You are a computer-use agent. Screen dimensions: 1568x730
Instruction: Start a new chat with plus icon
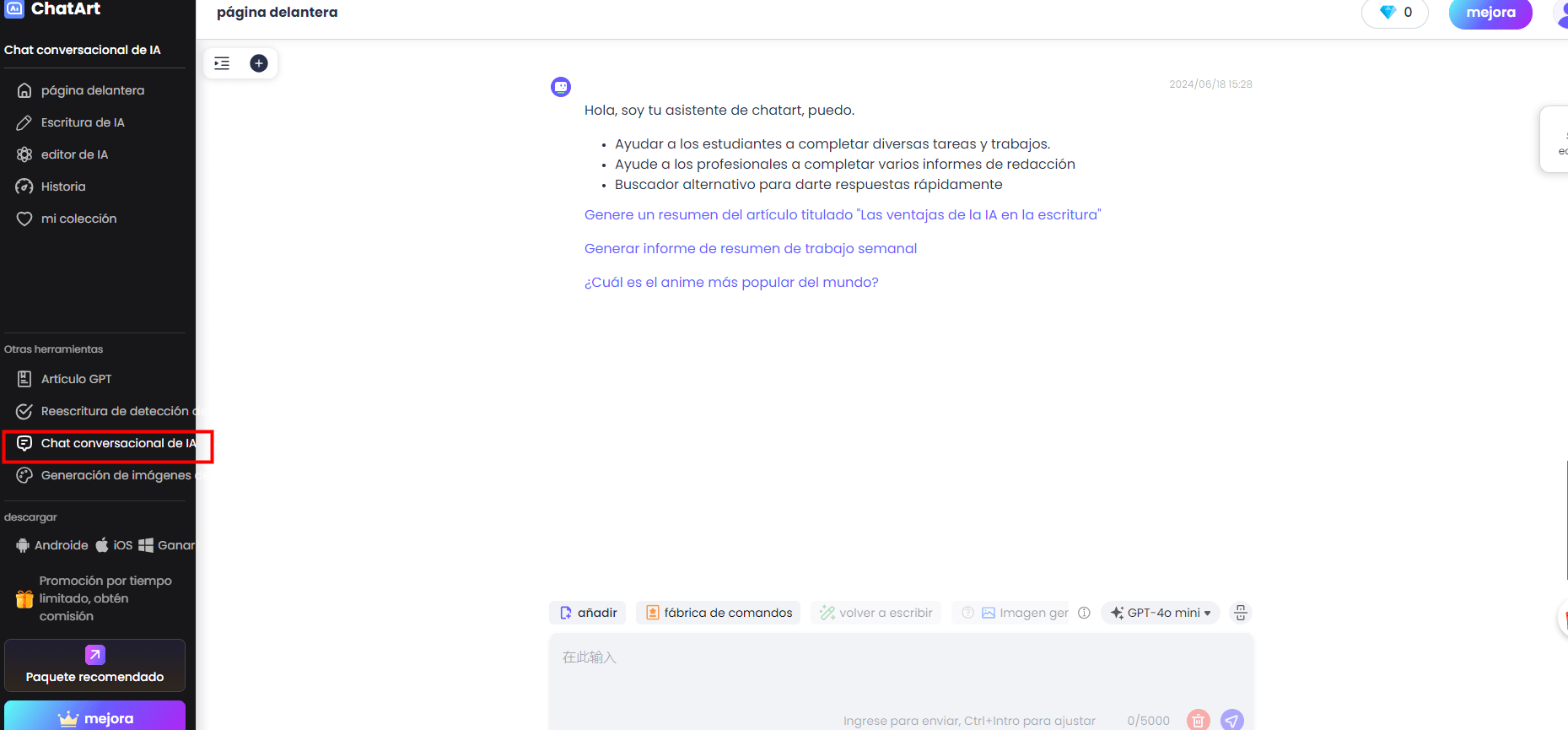[x=259, y=63]
